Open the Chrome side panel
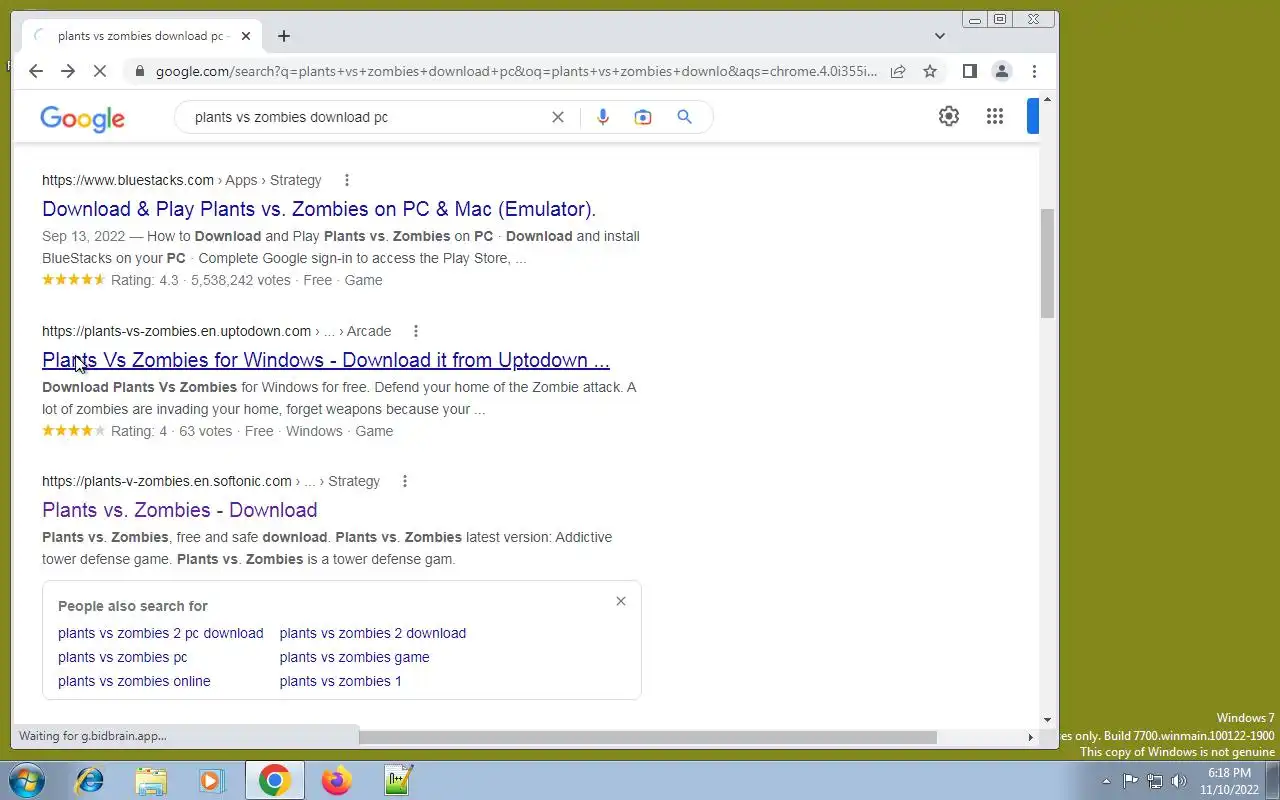1280x800 pixels. pyautogui.click(x=969, y=71)
